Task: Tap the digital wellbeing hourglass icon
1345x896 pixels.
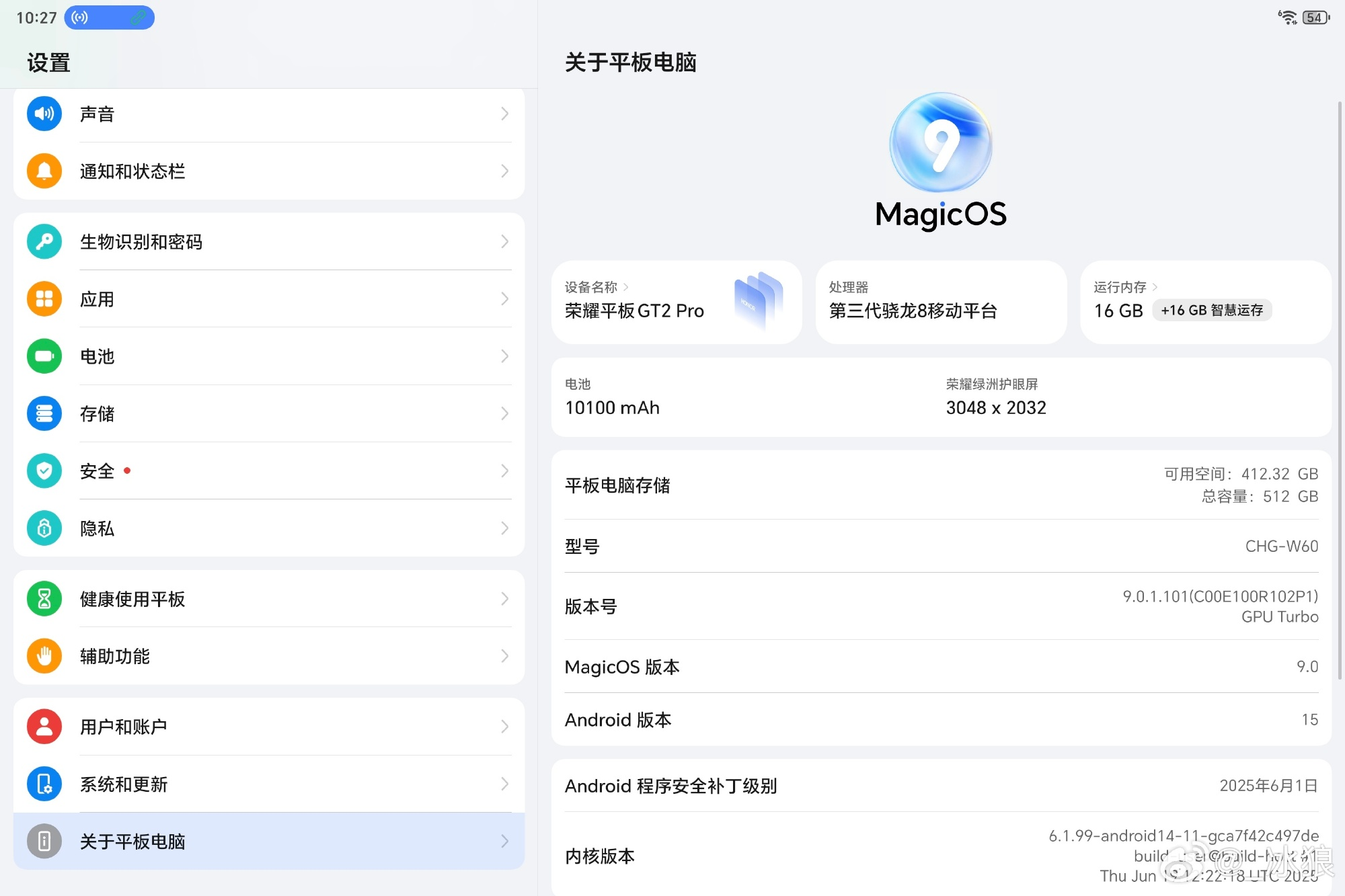Action: pos(44,598)
